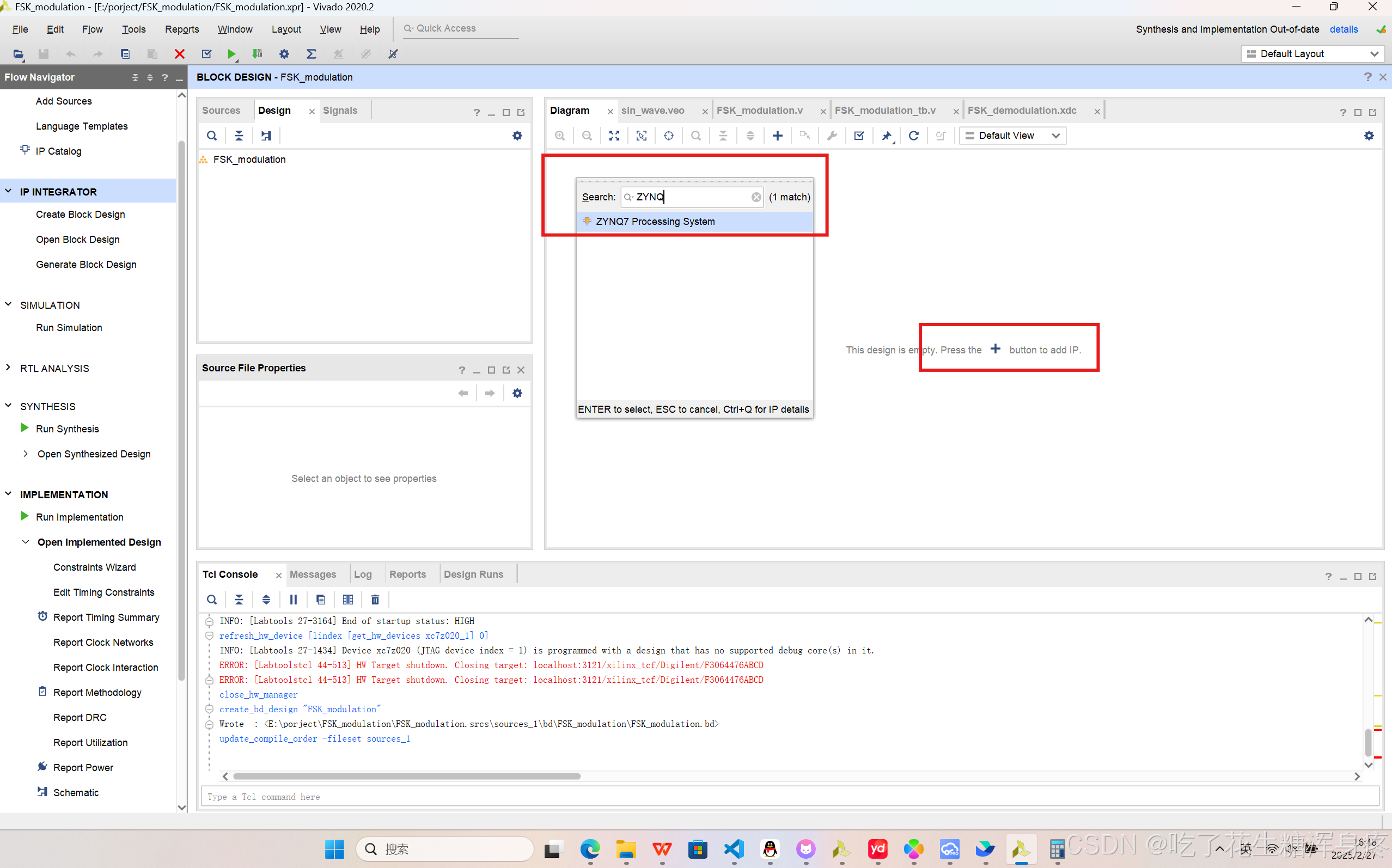Click the Regenerate Layout icon in Diagram toolbar
The width and height of the screenshot is (1392, 868).
913,136
